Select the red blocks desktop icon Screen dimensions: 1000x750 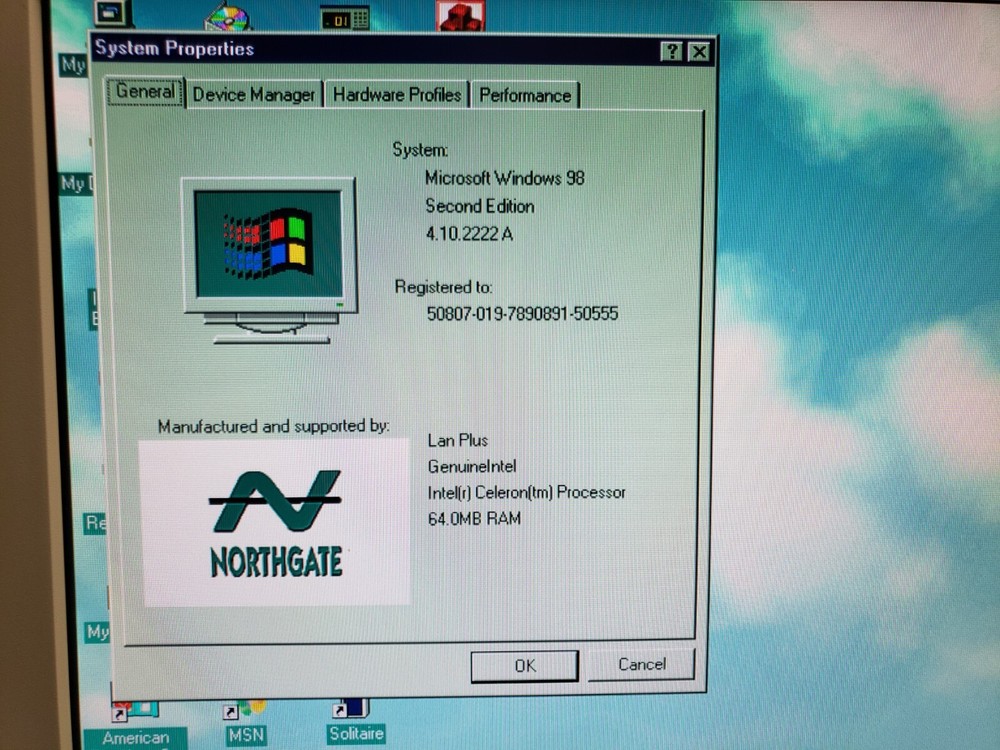(x=460, y=15)
